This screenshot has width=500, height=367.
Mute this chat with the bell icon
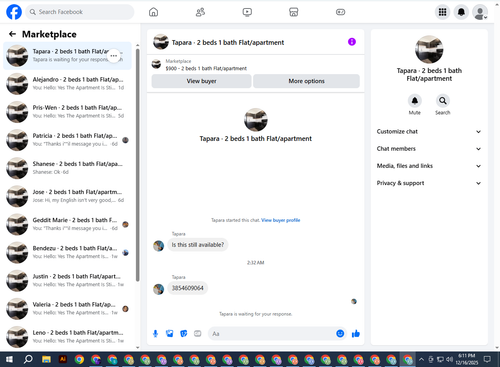point(415,100)
